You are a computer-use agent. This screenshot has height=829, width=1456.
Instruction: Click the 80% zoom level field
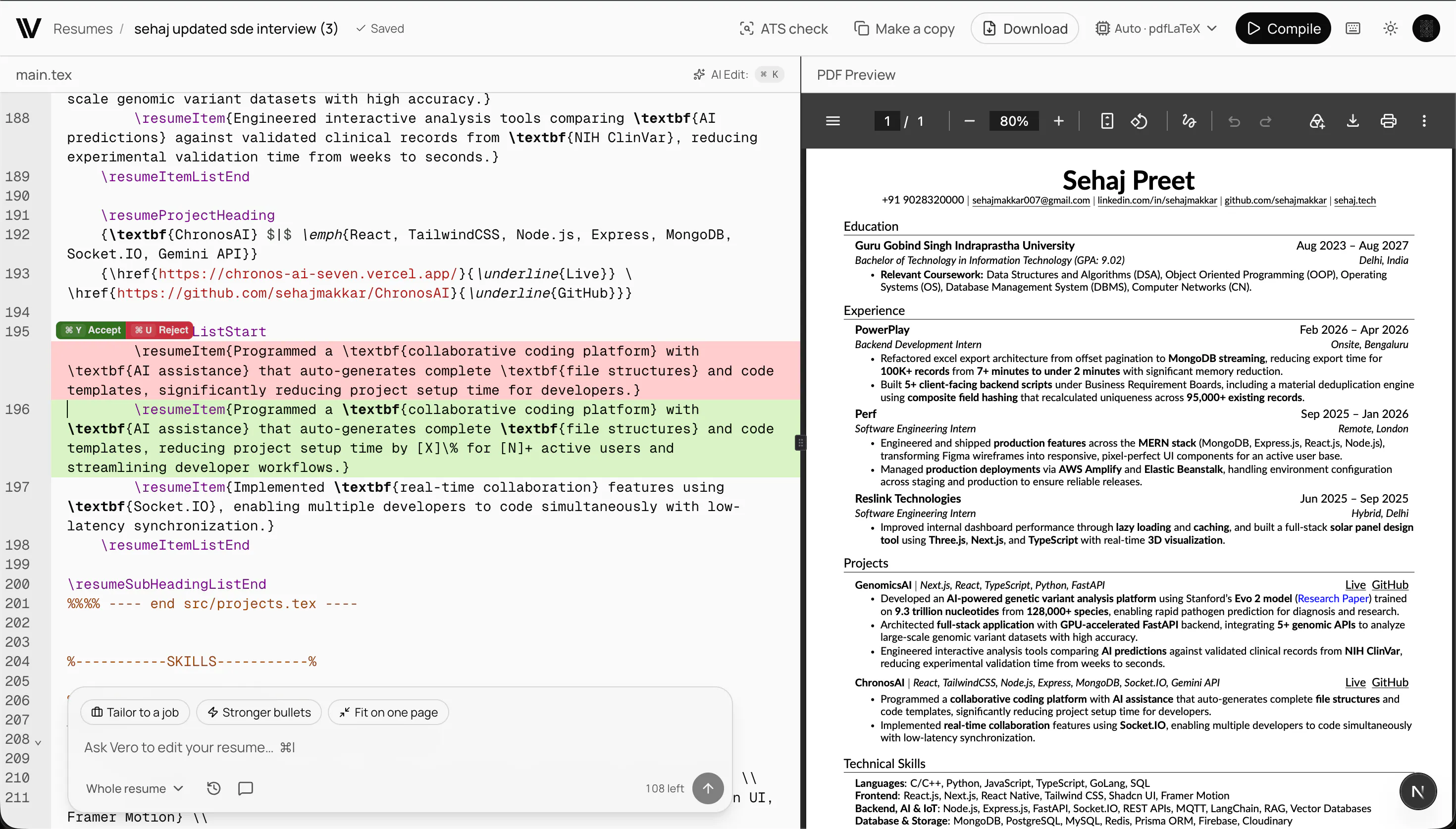[x=1014, y=121]
